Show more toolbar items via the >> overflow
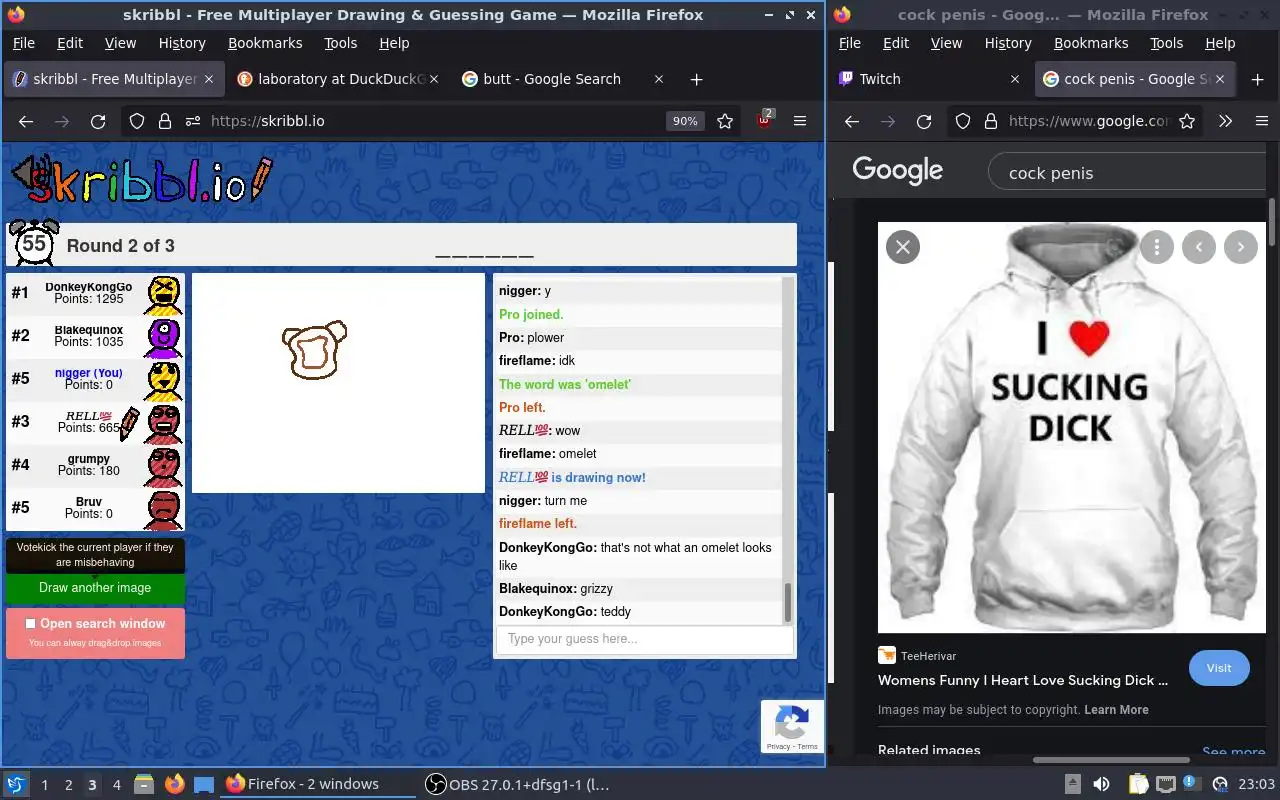The height and width of the screenshot is (800, 1280). tap(1225, 121)
